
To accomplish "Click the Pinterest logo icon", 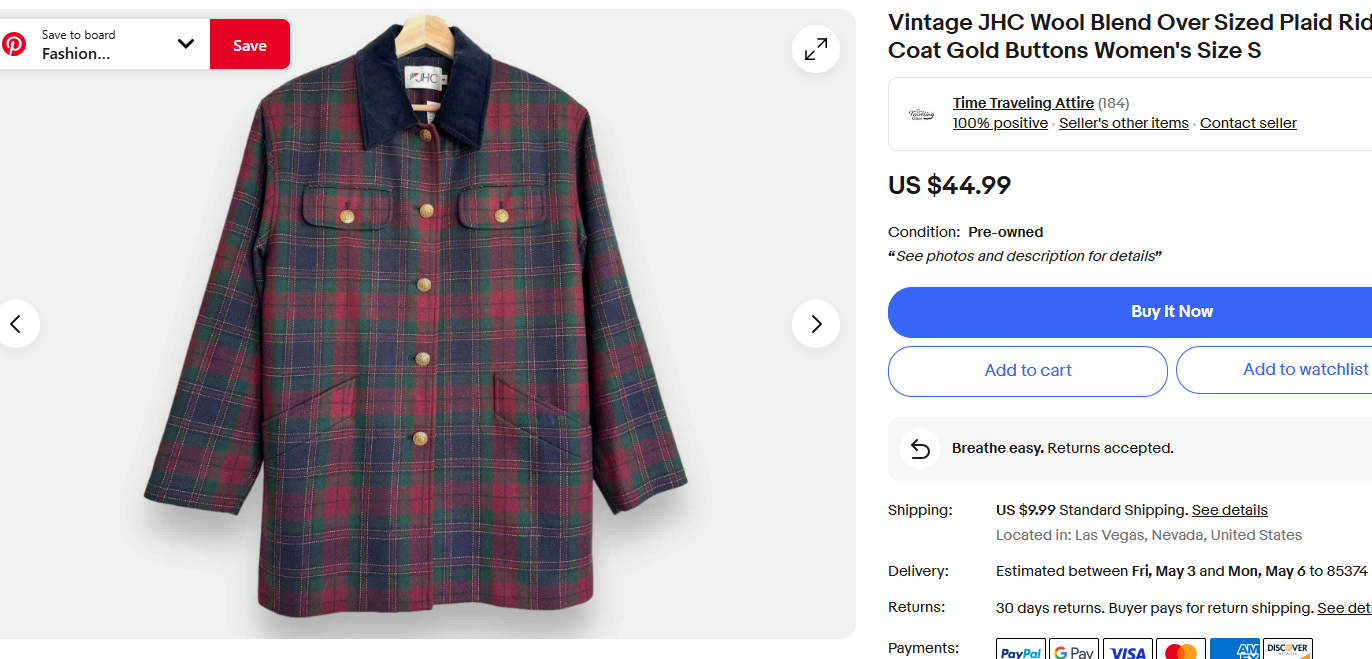I will (x=14, y=44).
